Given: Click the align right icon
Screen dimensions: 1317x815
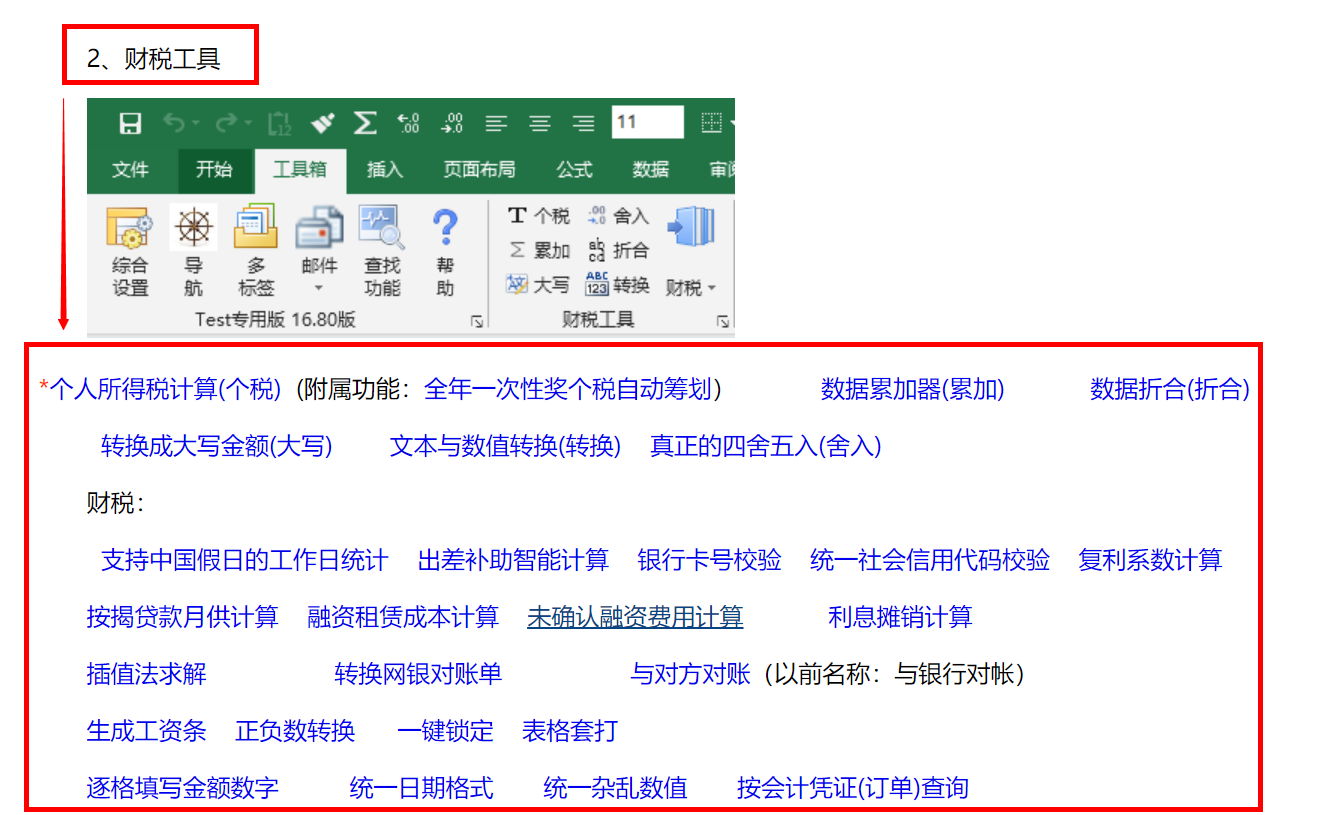Looking at the screenshot, I should [x=584, y=123].
